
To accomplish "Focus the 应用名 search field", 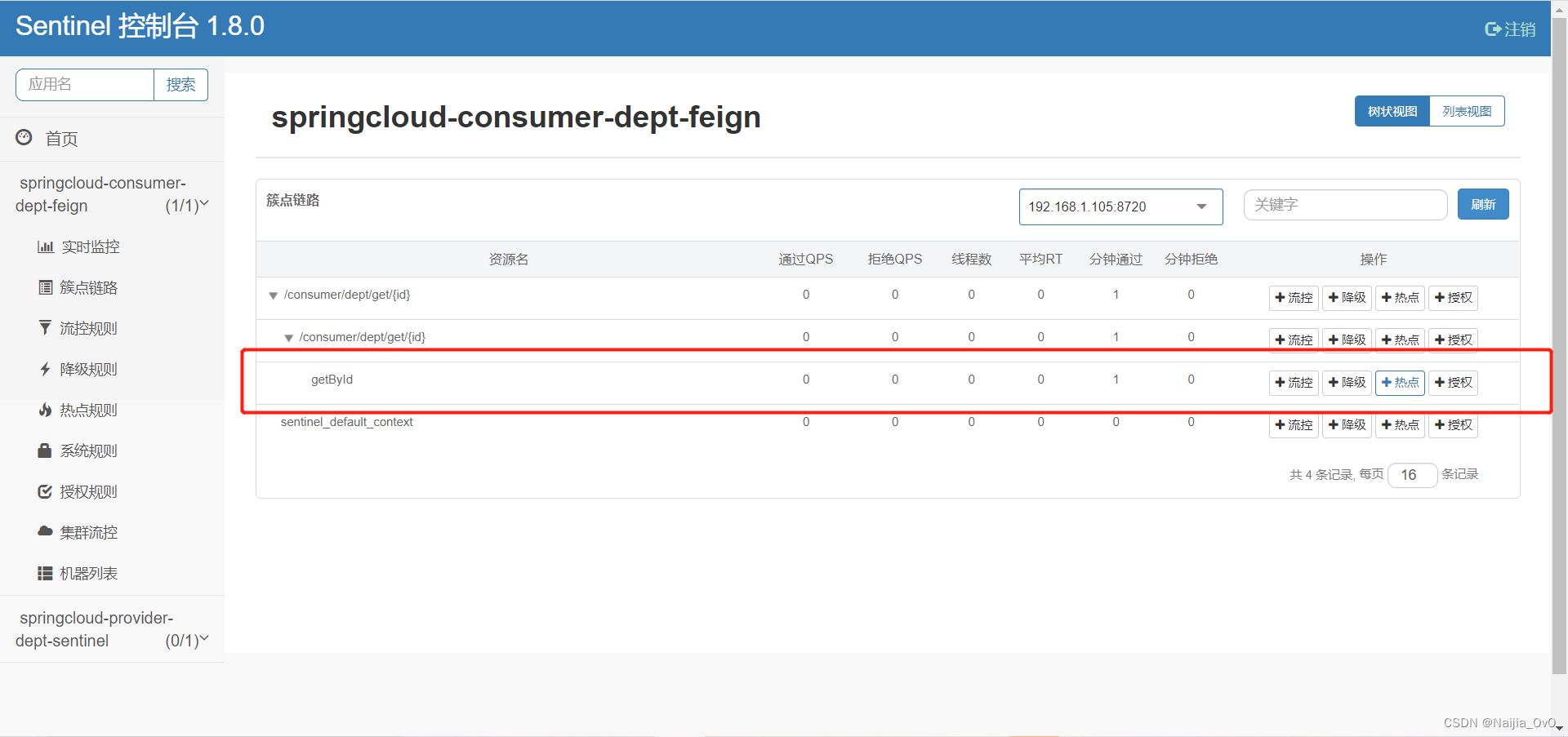I will tap(85, 85).
